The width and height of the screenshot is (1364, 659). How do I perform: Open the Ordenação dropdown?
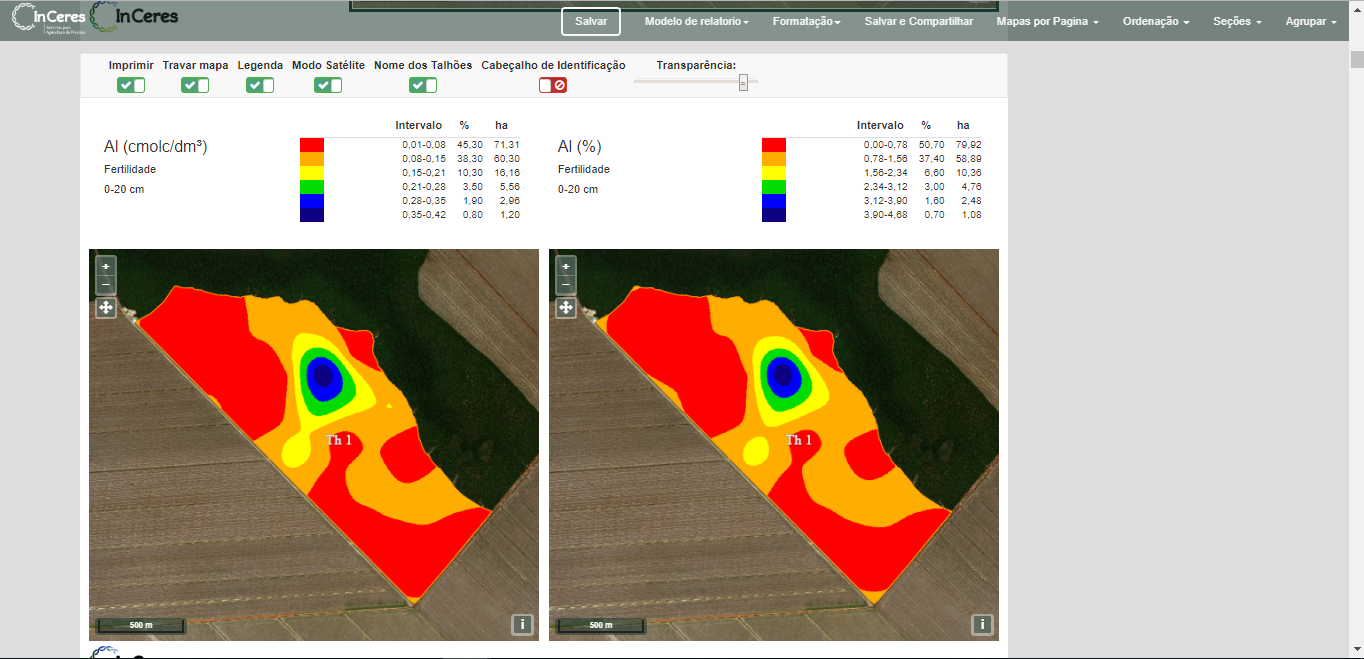[x=1156, y=21]
